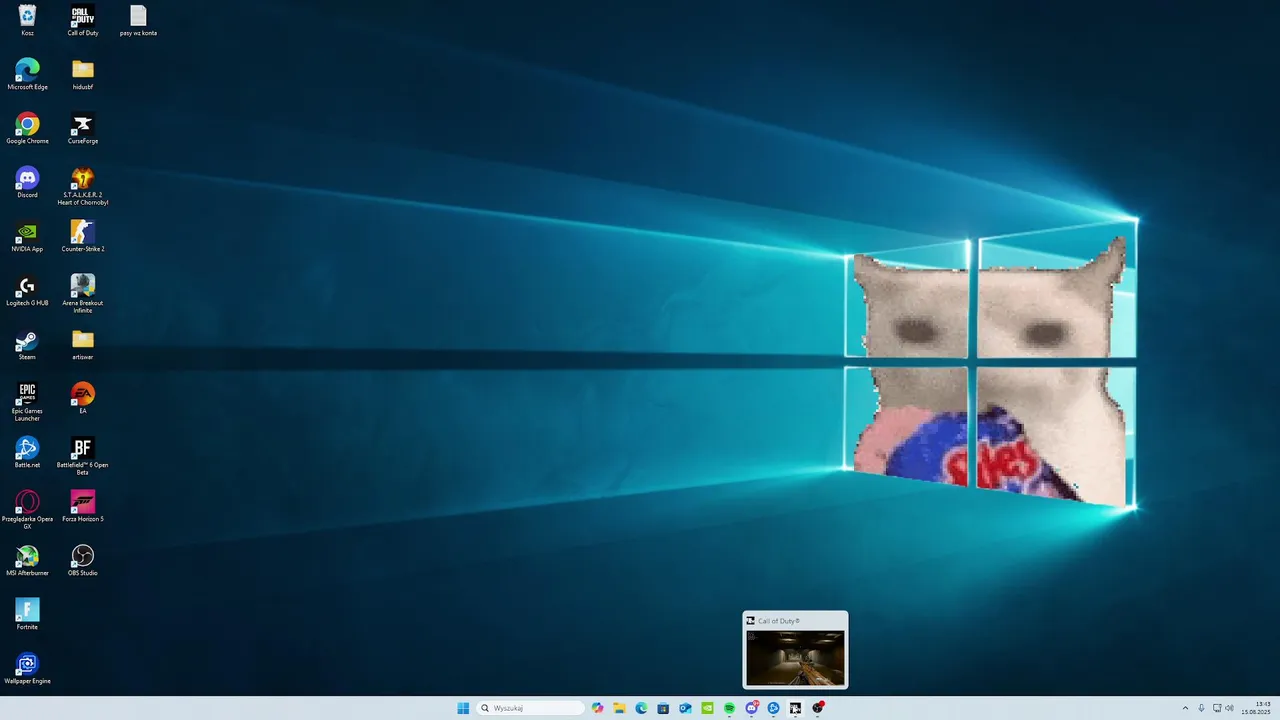1280x720 pixels.
Task: Open Copilot from the taskbar
Action: [598, 708]
